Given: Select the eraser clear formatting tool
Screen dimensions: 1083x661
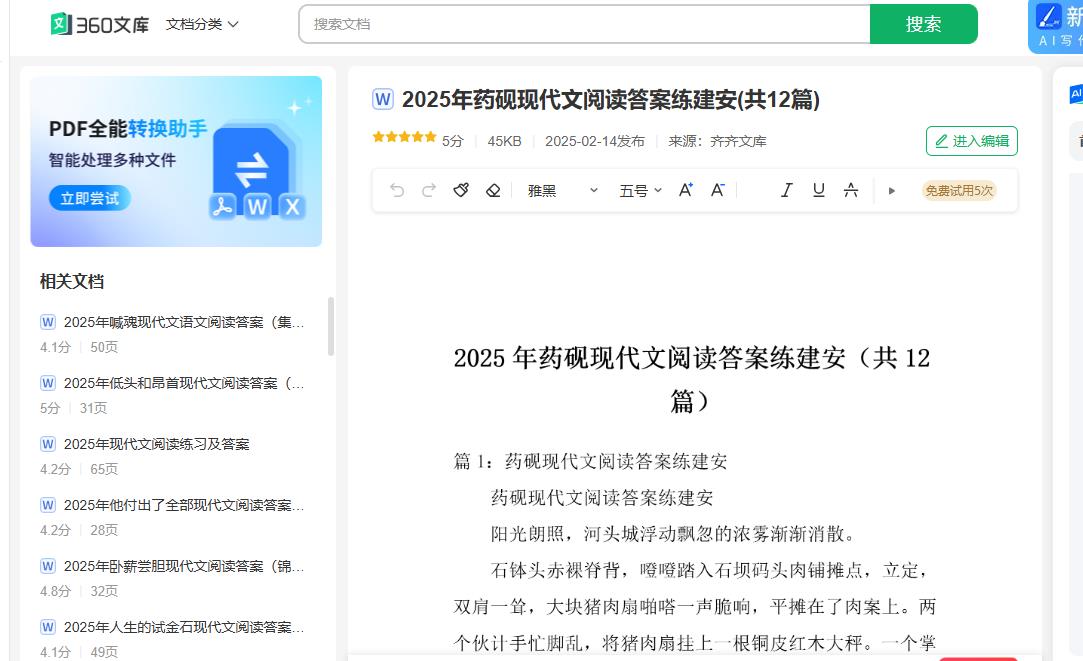Looking at the screenshot, I should 492,190.
